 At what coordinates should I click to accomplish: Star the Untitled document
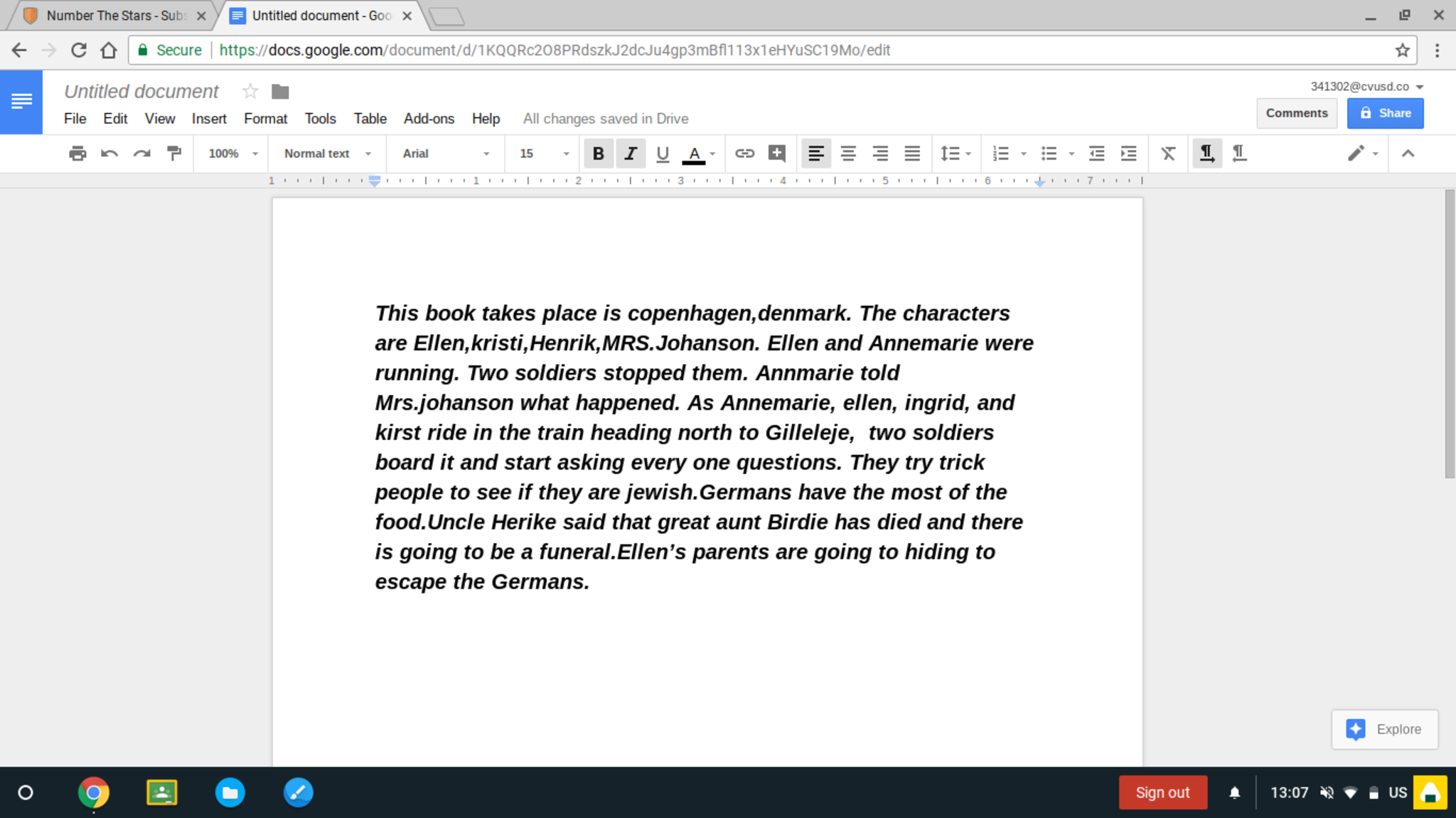(x=250, y=92)
